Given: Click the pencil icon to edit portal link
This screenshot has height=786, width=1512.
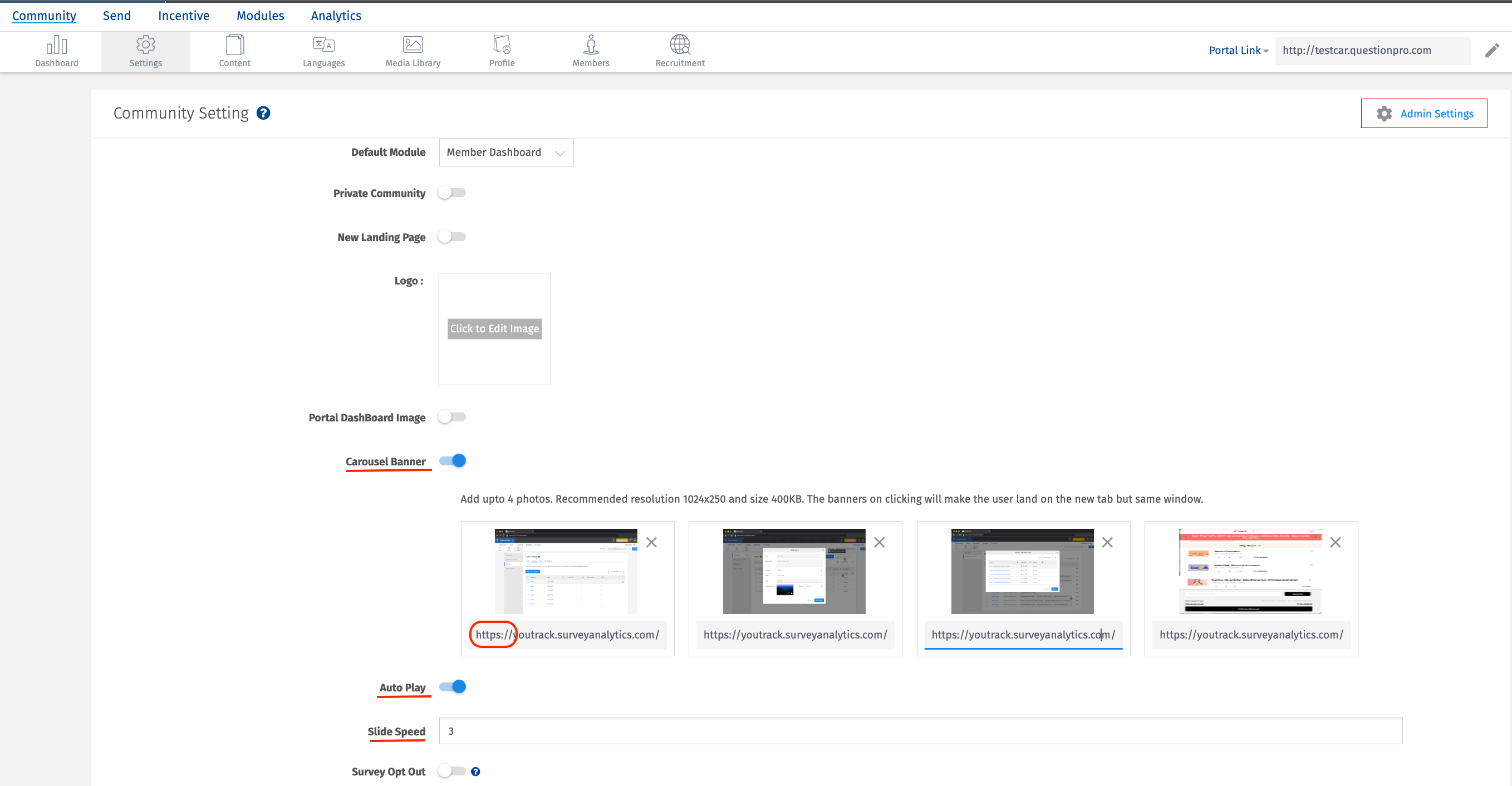Looking at the screenshot, I should pos(1491,51).
